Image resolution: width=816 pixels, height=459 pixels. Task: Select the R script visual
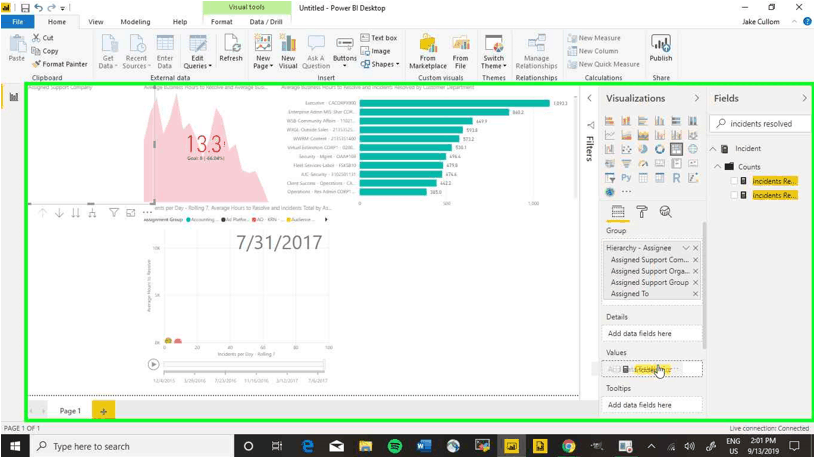click(x=676, y=178)
